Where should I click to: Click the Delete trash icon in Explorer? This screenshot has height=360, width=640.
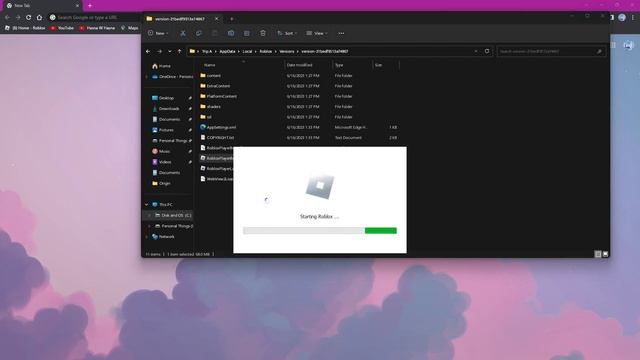(x=263, y=33)
